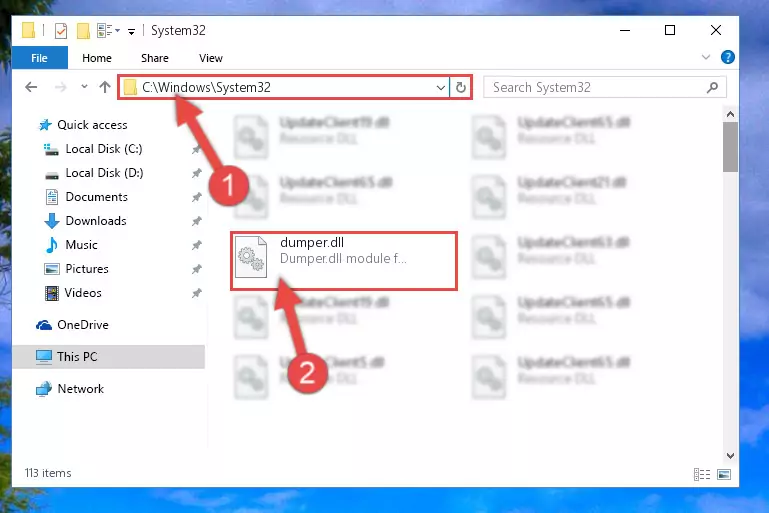
Task: Open the Customize Quick Access Toolbar arrow
Action: [131, 32]
